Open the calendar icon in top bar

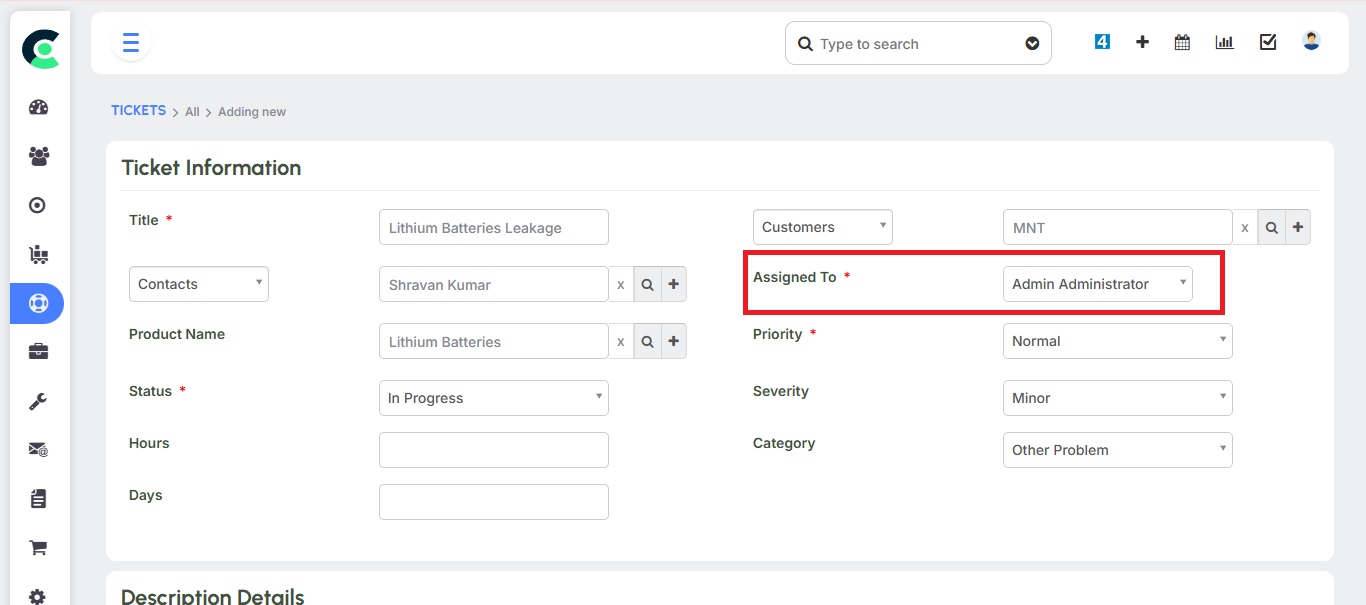coord(1182,42)
